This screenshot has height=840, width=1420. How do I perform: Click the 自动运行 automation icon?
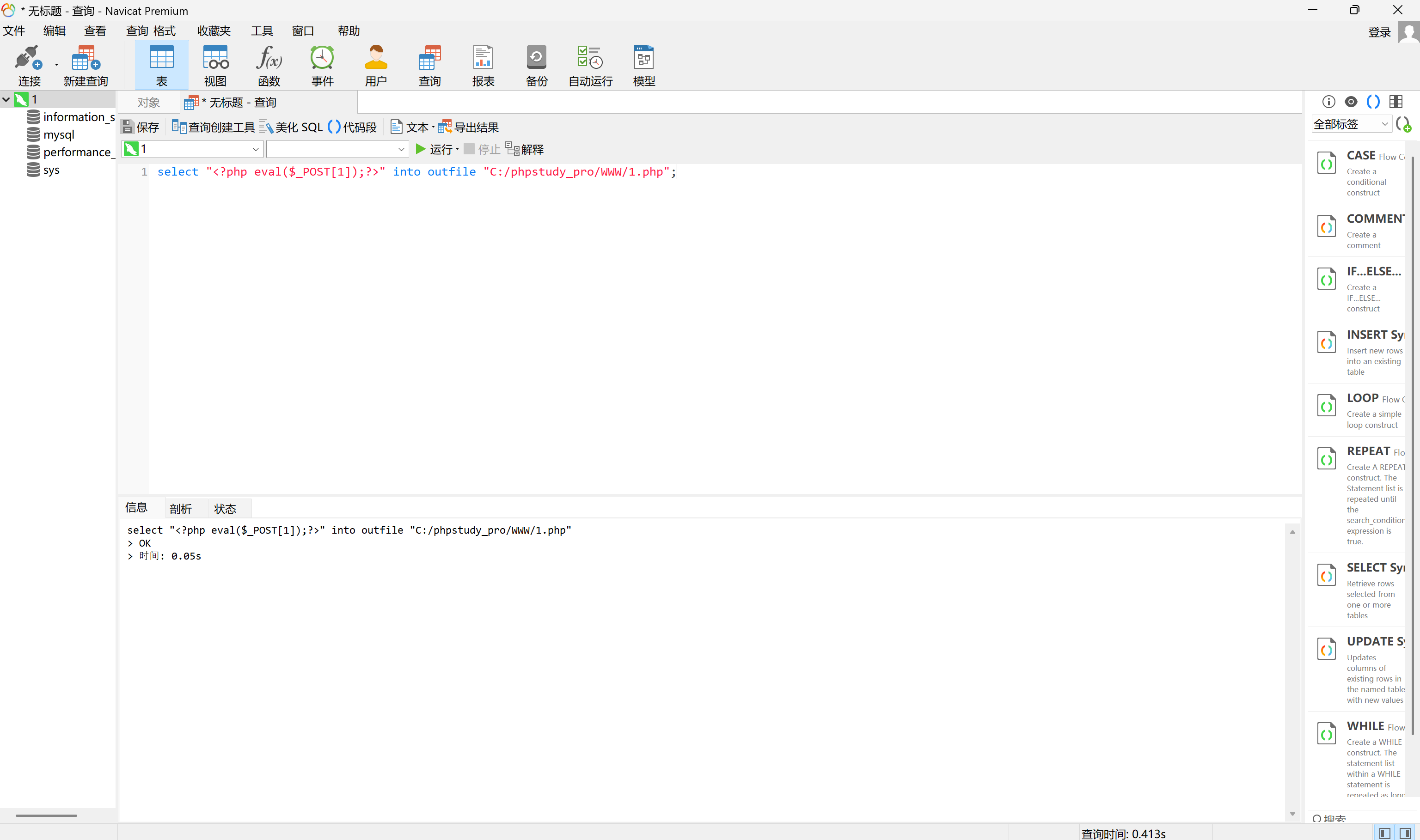(590, 65)
